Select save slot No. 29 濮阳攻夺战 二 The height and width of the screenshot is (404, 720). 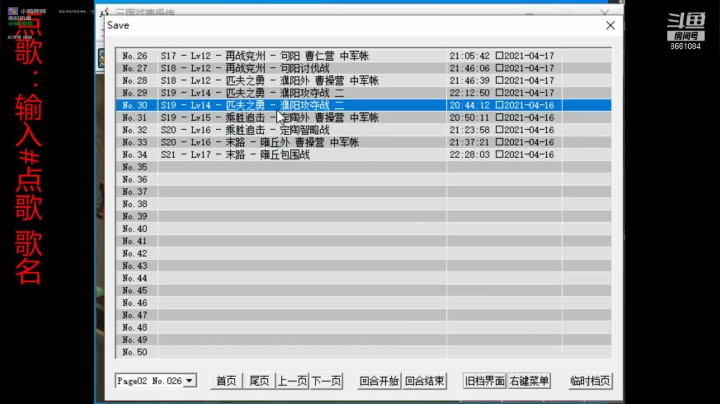tap(363, 93)
